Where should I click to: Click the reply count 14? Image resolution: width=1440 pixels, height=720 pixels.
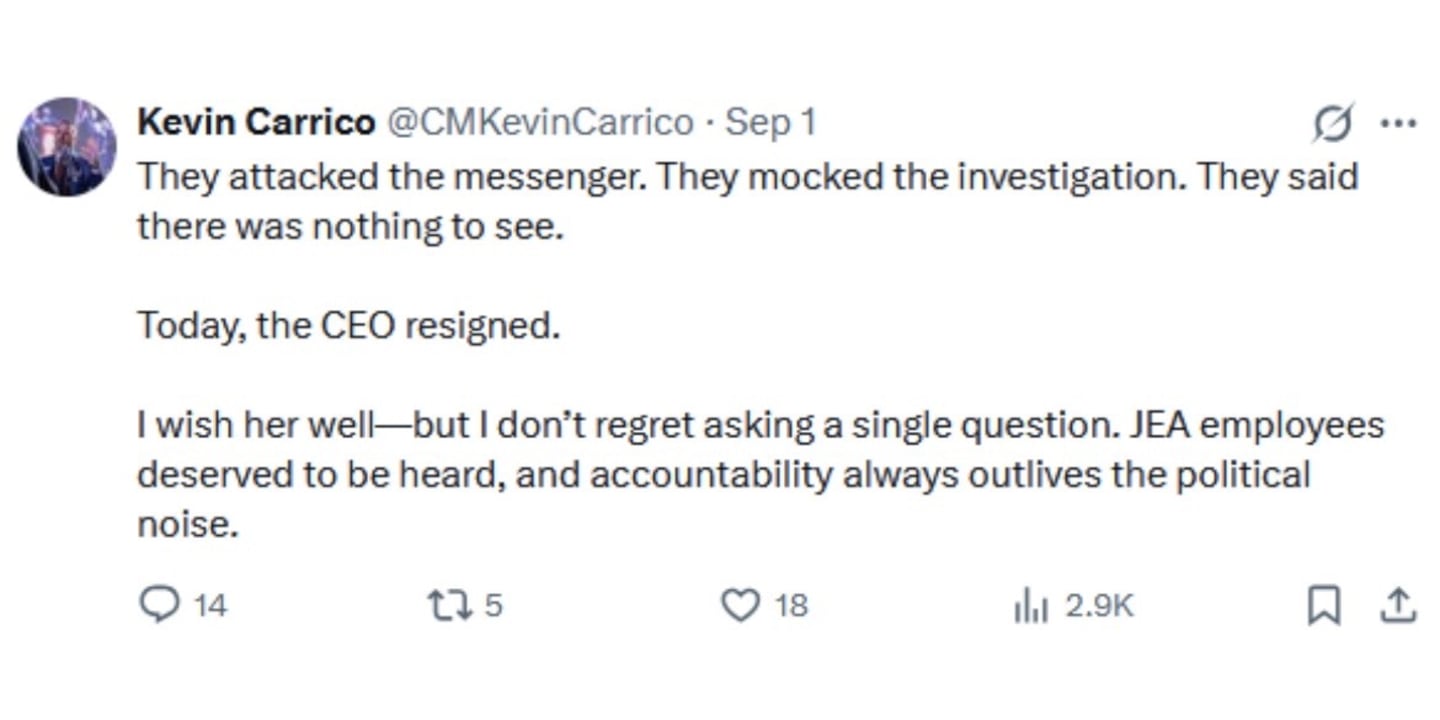tap(210, 606)
